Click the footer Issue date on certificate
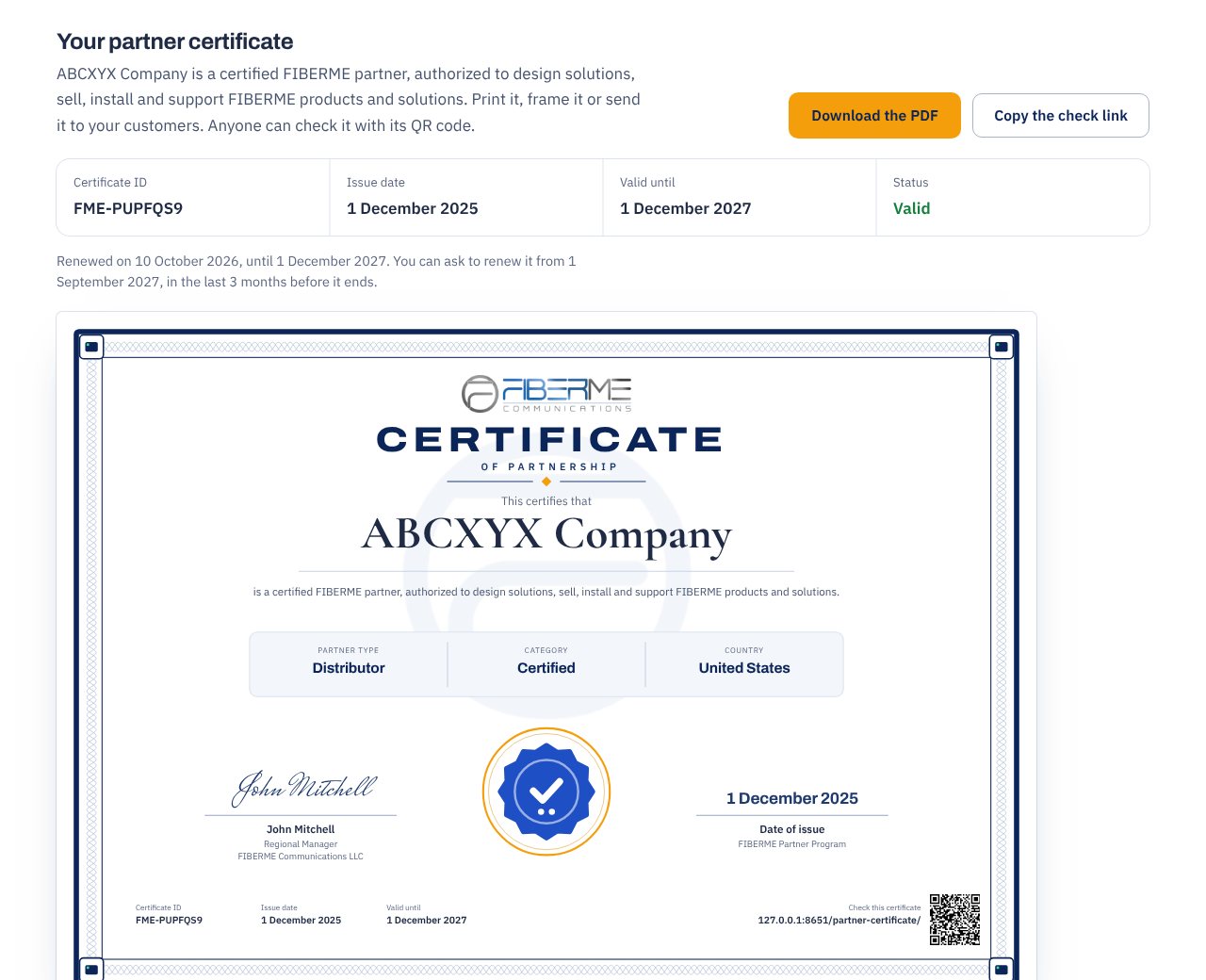This screenshot has height=980, width=1206. (x=301, y=920)
